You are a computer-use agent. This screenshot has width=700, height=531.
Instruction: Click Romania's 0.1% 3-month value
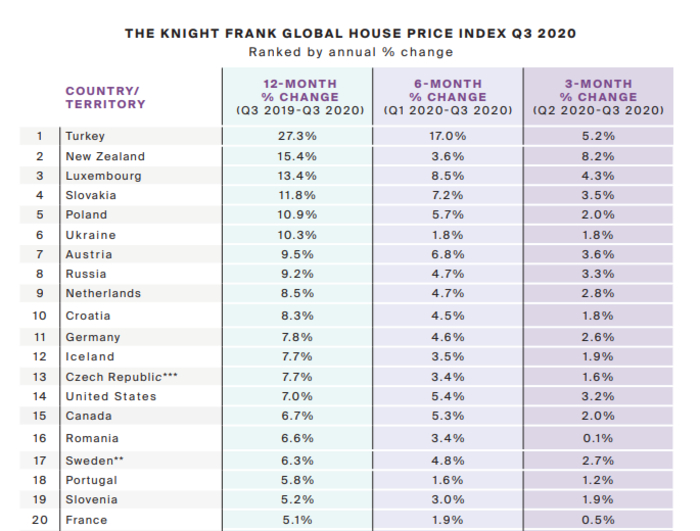[598, 438]
